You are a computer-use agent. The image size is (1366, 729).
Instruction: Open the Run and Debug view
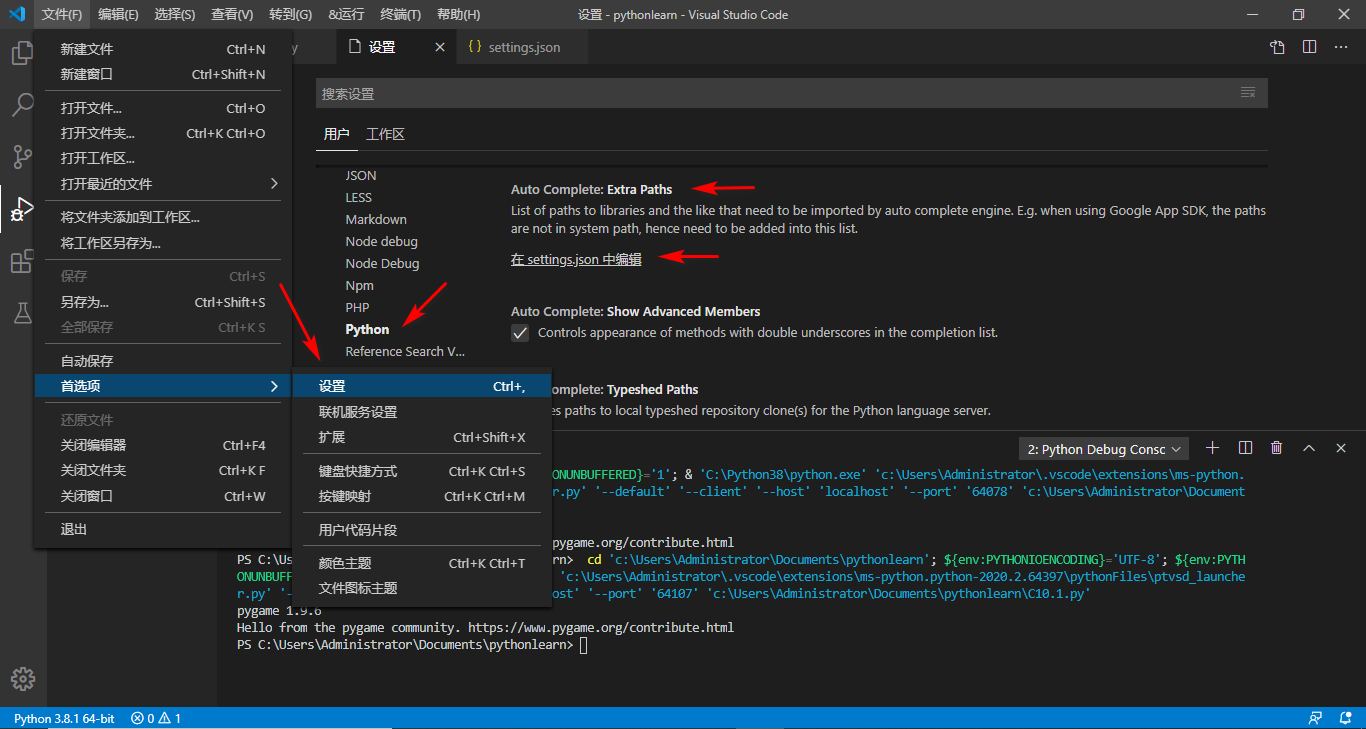[22, 210]
